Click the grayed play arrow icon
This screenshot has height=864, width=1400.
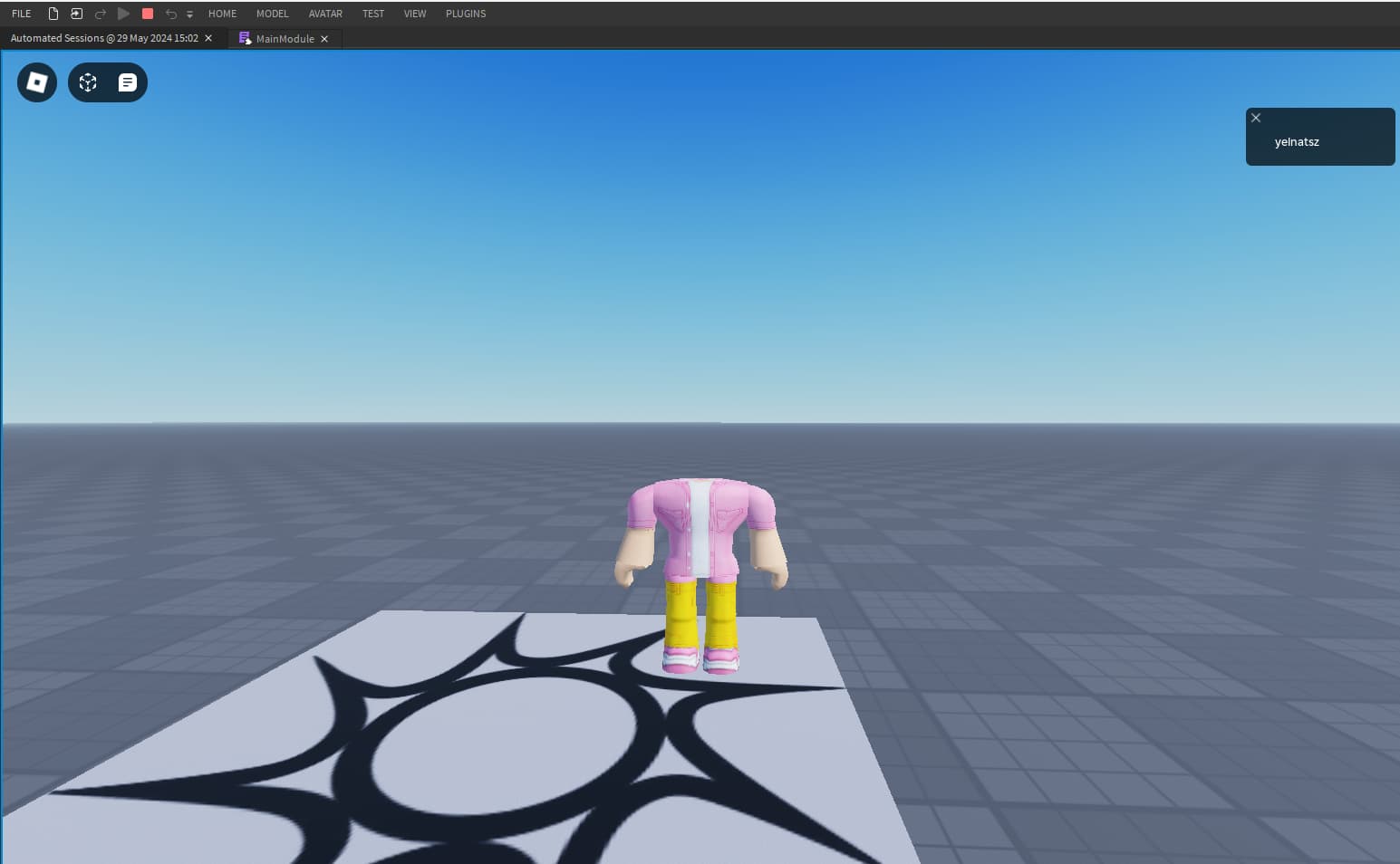pos(124,14)
